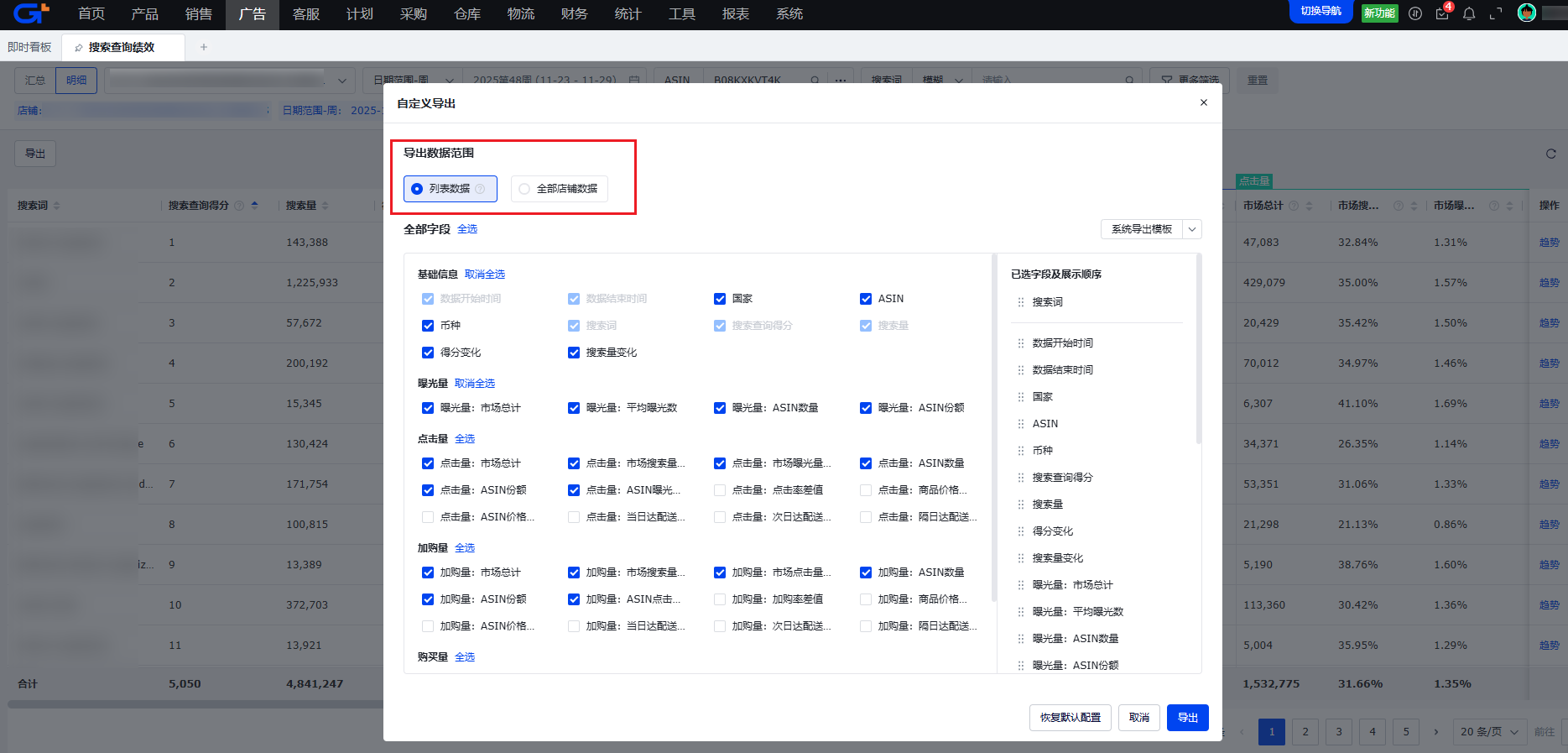Image resolution: width=1568 pixels, height=753 pixels.
Task: Uncheck the 得分变化 checkbox
Action: coord(428,353)
